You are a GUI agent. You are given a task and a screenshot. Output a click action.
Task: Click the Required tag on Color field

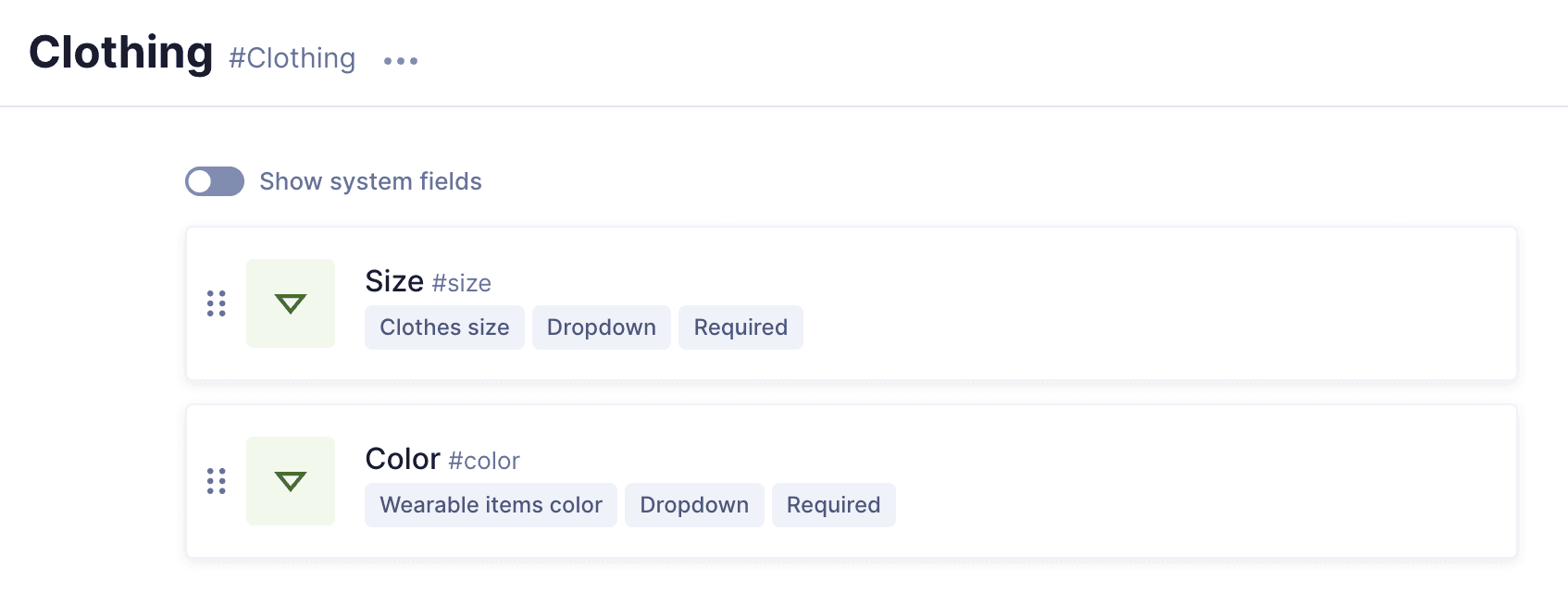pos(833,505)
